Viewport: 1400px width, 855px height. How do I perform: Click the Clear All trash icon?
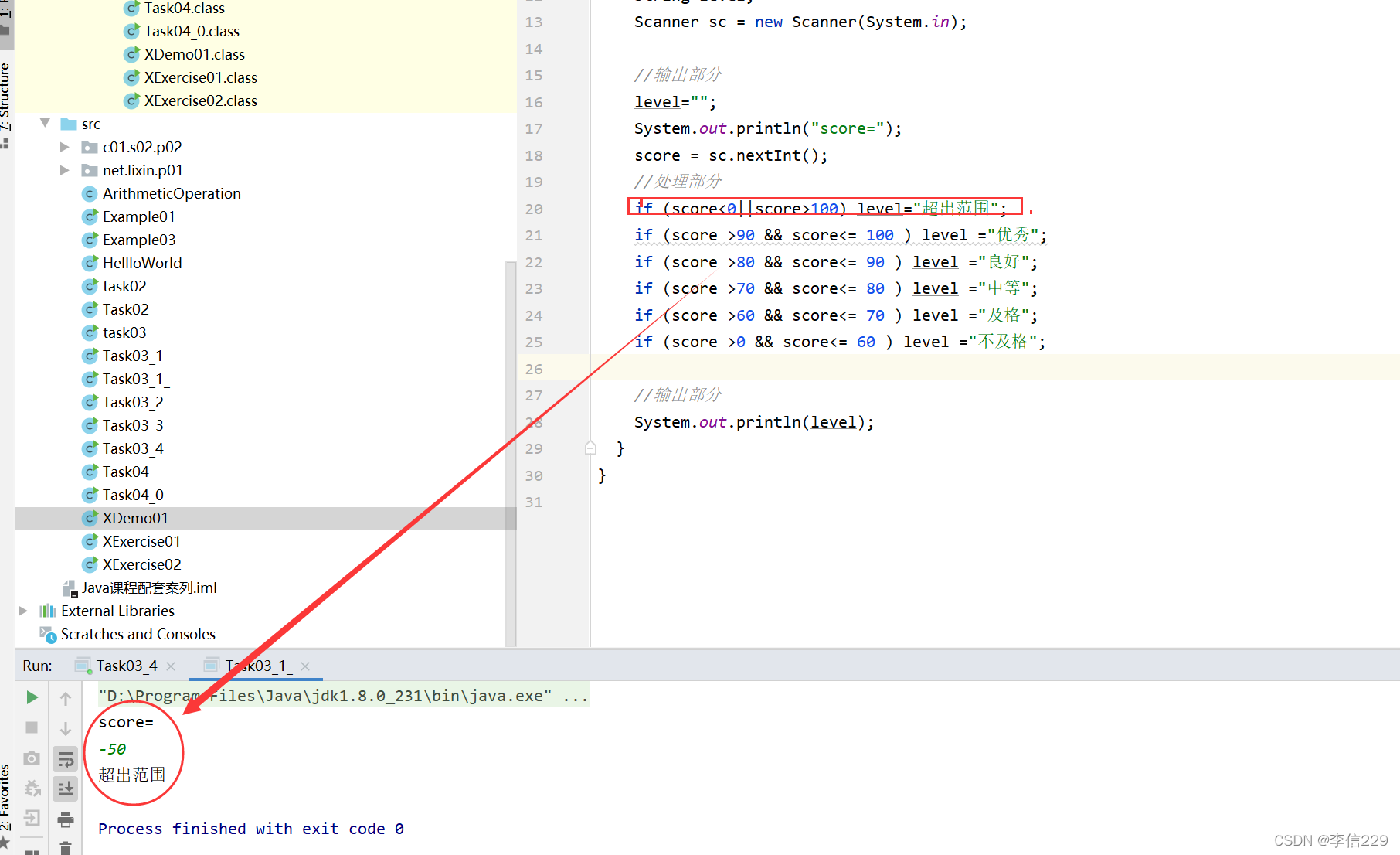pos(66,848)
